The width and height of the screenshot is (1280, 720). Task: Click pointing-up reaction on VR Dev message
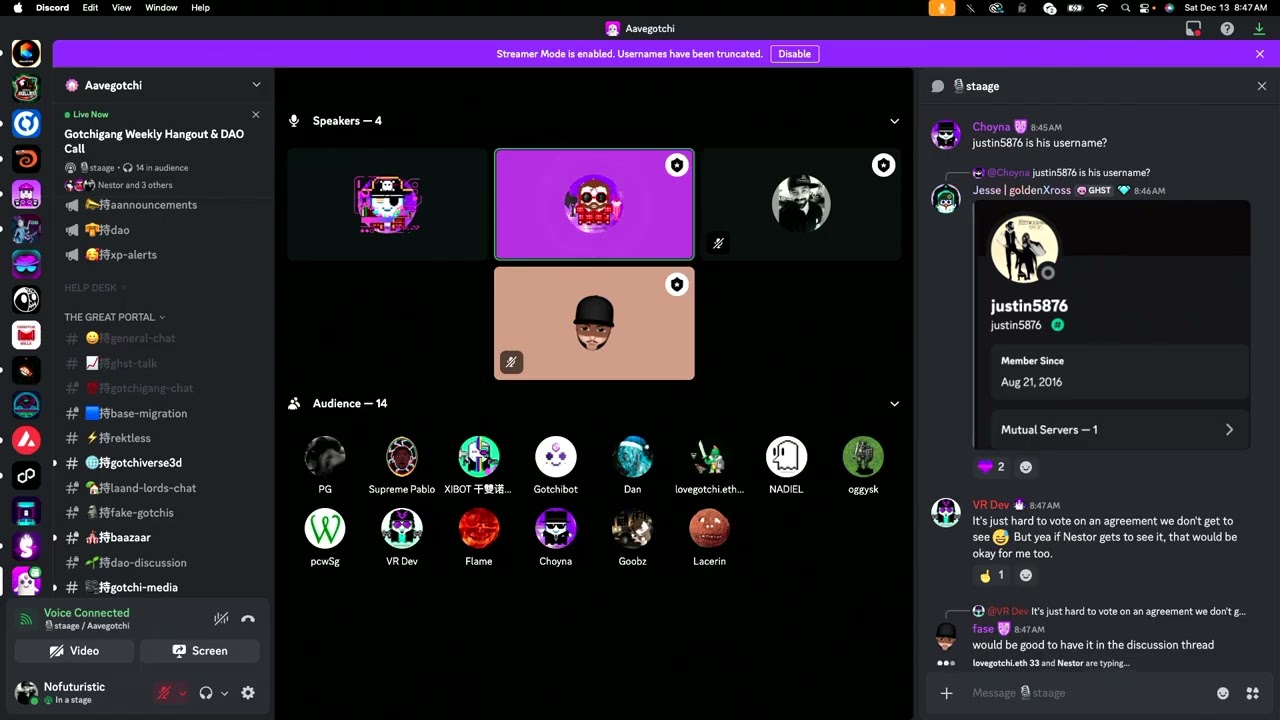pos(991,575)
